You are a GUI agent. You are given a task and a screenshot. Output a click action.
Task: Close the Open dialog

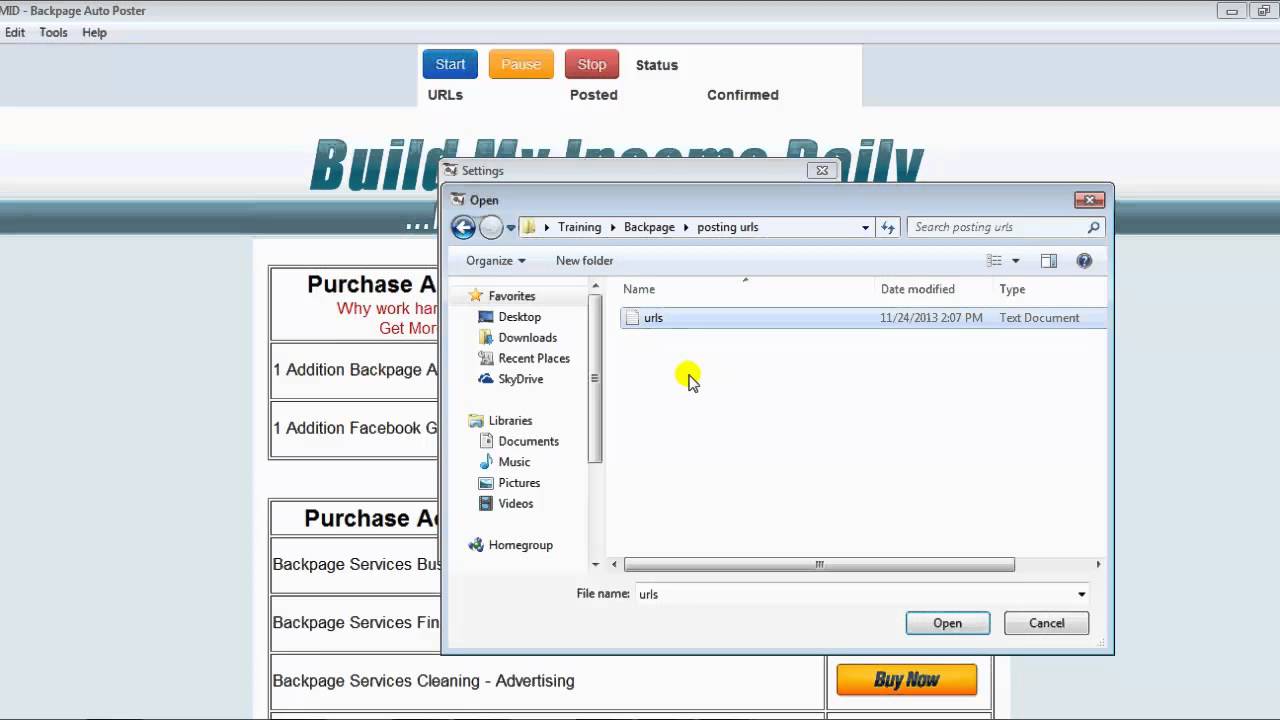(1089, 199)
